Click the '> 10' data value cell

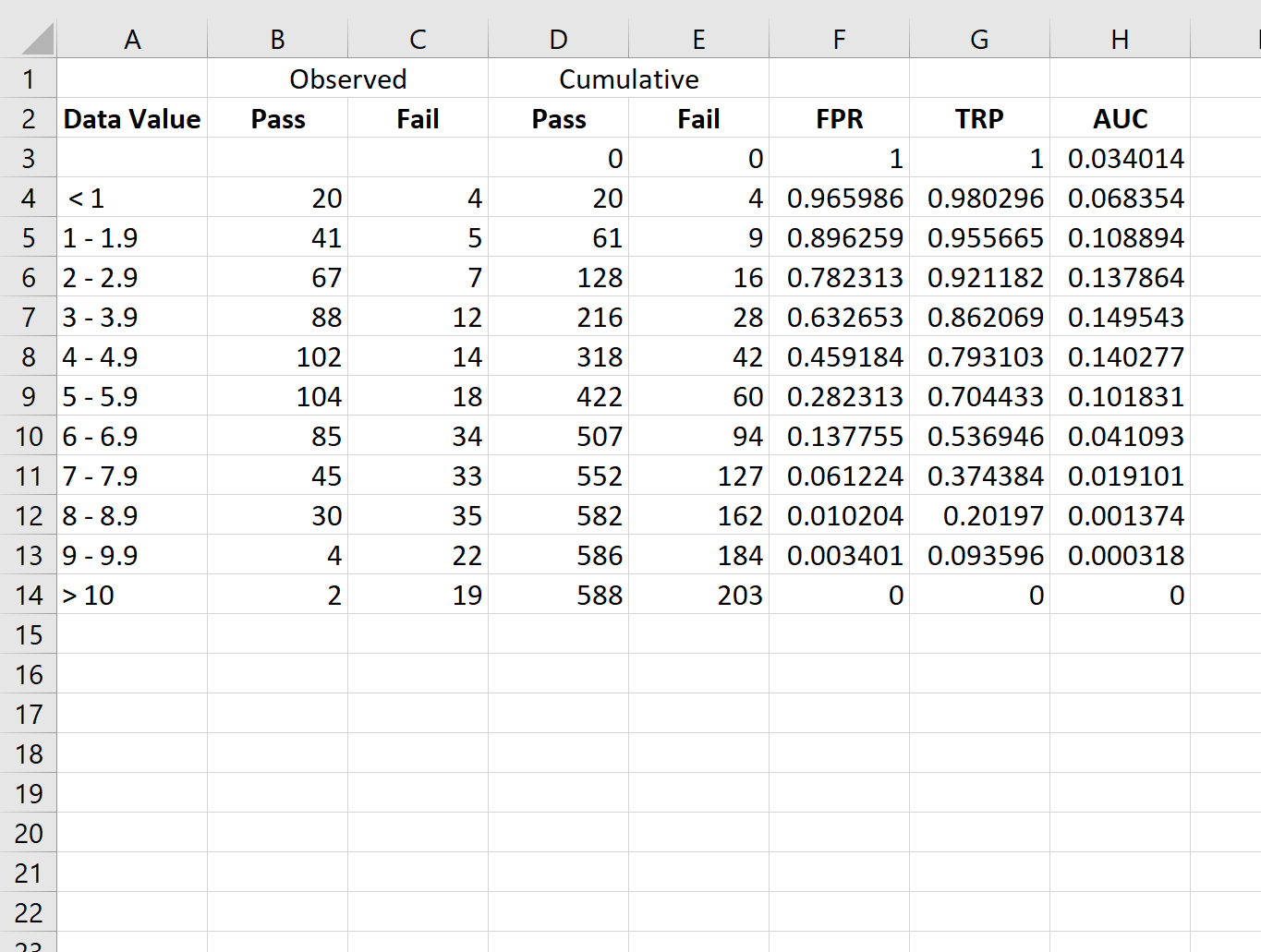point(132,595)
